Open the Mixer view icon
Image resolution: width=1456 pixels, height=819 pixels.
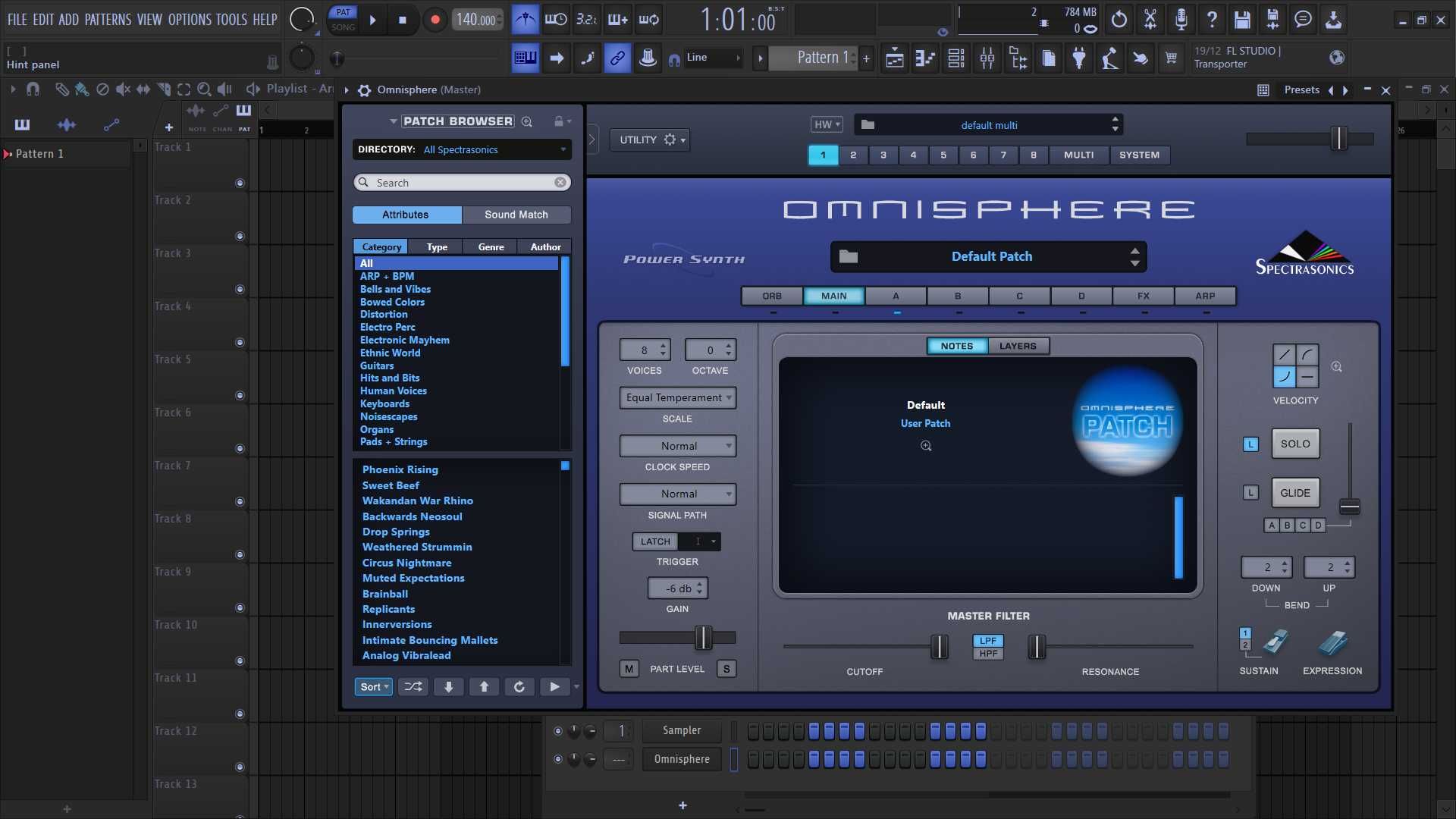point(987,58)
